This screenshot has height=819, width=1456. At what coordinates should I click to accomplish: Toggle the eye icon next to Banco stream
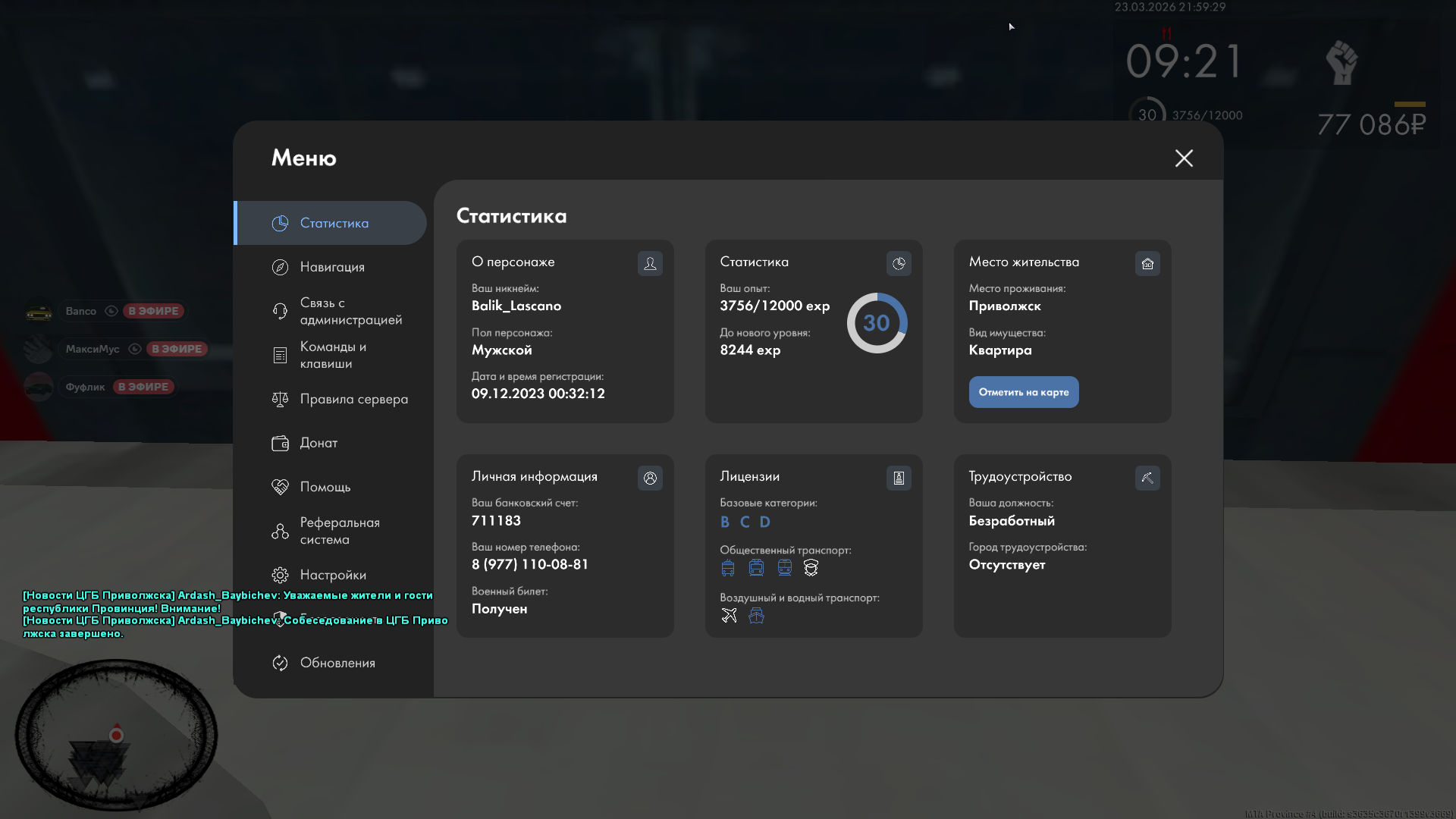pos(111,311)
